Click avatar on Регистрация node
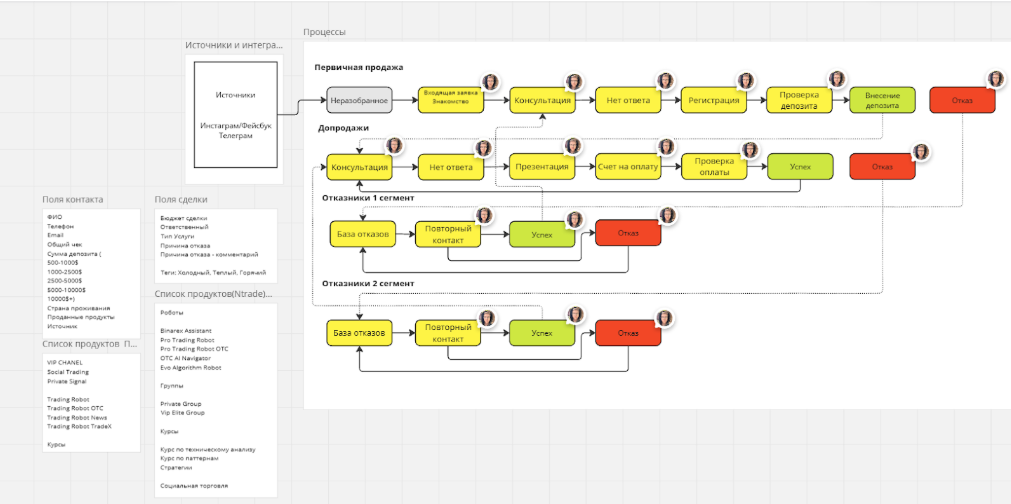The image size is (1011, 504). pyautogui.click(x=746, y=81)
